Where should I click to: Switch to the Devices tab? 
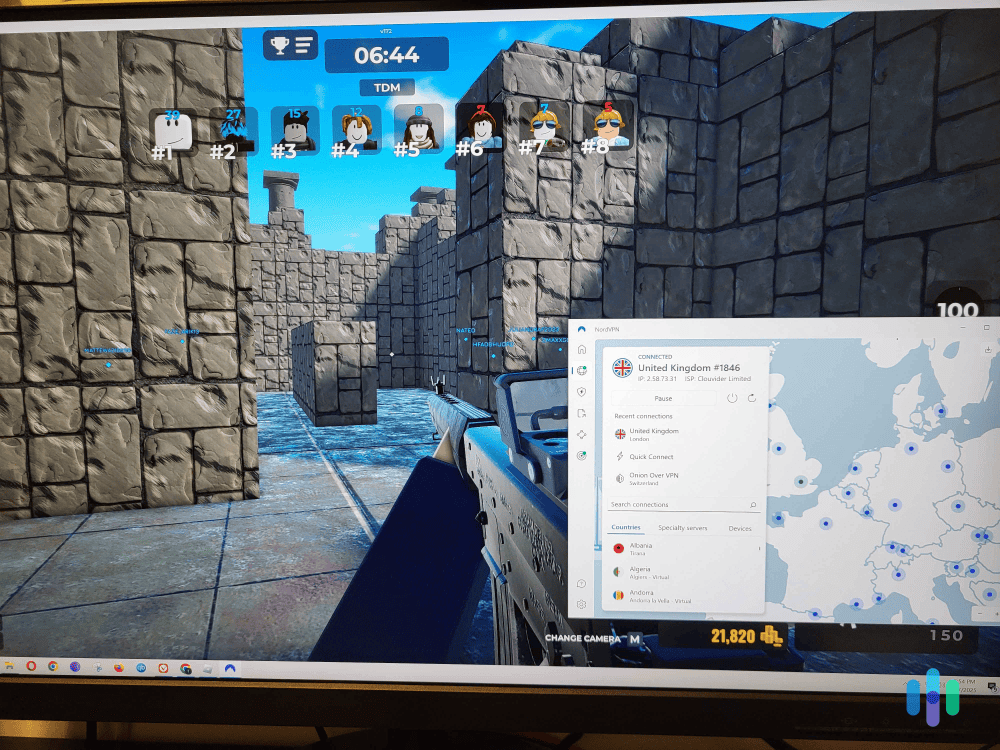pos(740,528)
